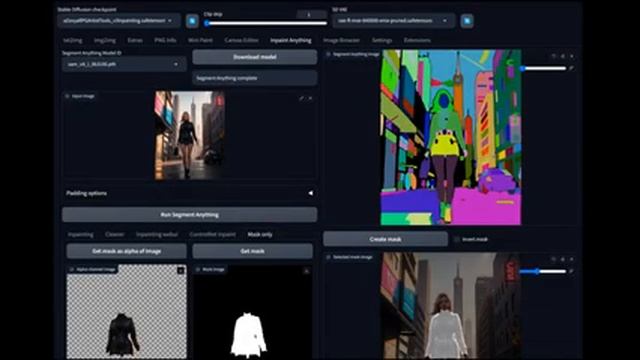Edit the input image with pencil icon
Image resolution: width=640 pixels, height=360 pixels.
301,98
